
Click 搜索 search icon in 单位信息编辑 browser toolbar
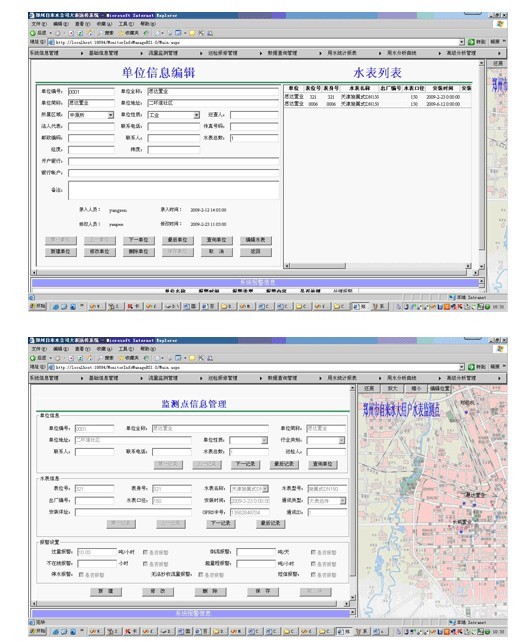[100, 33]
